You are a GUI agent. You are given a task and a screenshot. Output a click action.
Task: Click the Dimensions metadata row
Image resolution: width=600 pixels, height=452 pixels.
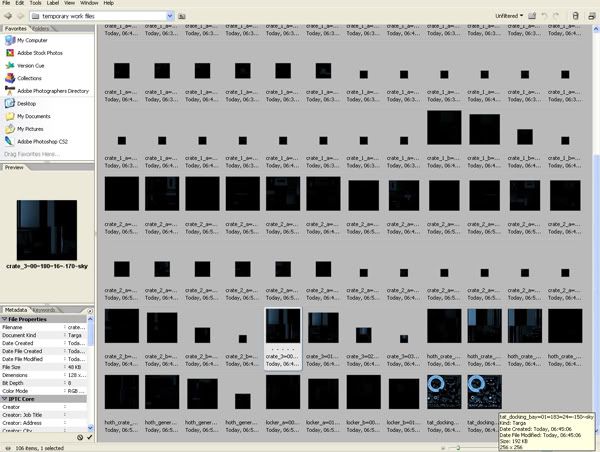point(44,375)
